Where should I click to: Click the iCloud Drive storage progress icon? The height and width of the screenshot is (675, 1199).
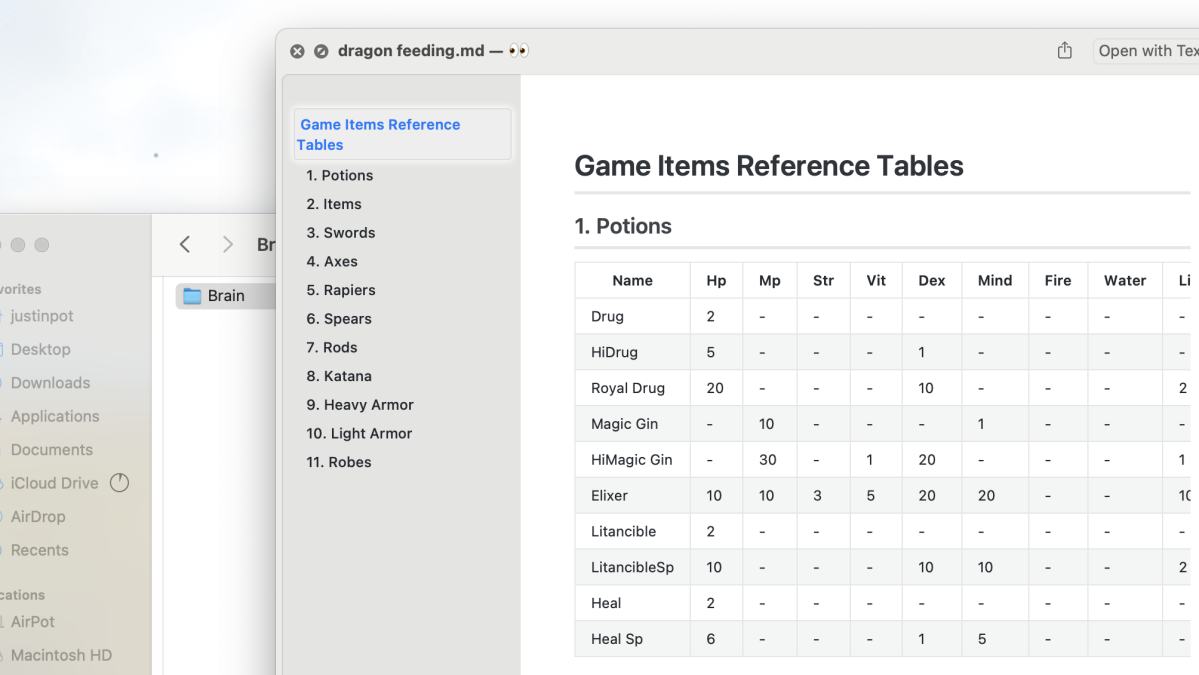pyautogui.click(x=119, y=483)
